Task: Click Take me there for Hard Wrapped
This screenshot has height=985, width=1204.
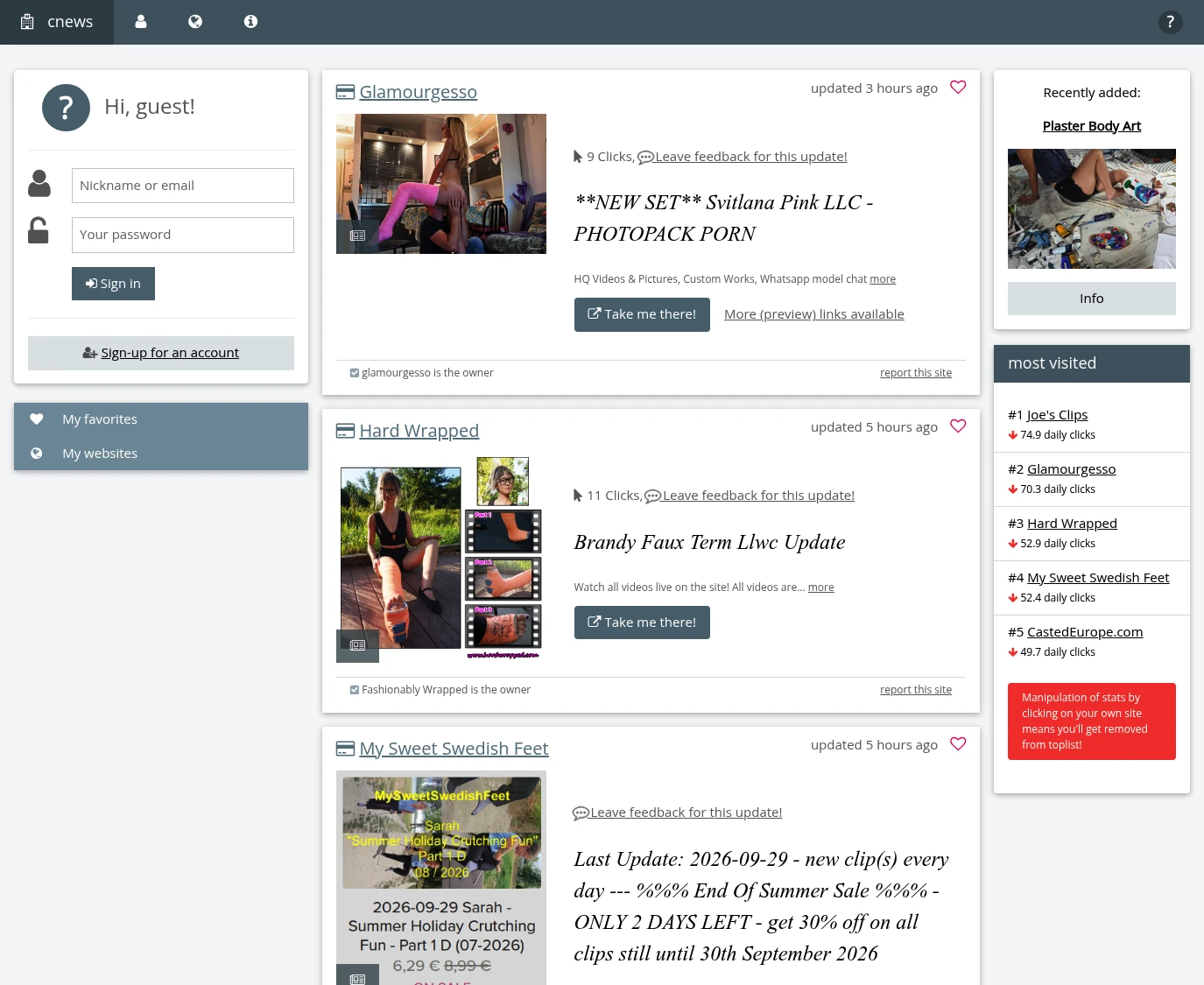Action: [642, 623]
